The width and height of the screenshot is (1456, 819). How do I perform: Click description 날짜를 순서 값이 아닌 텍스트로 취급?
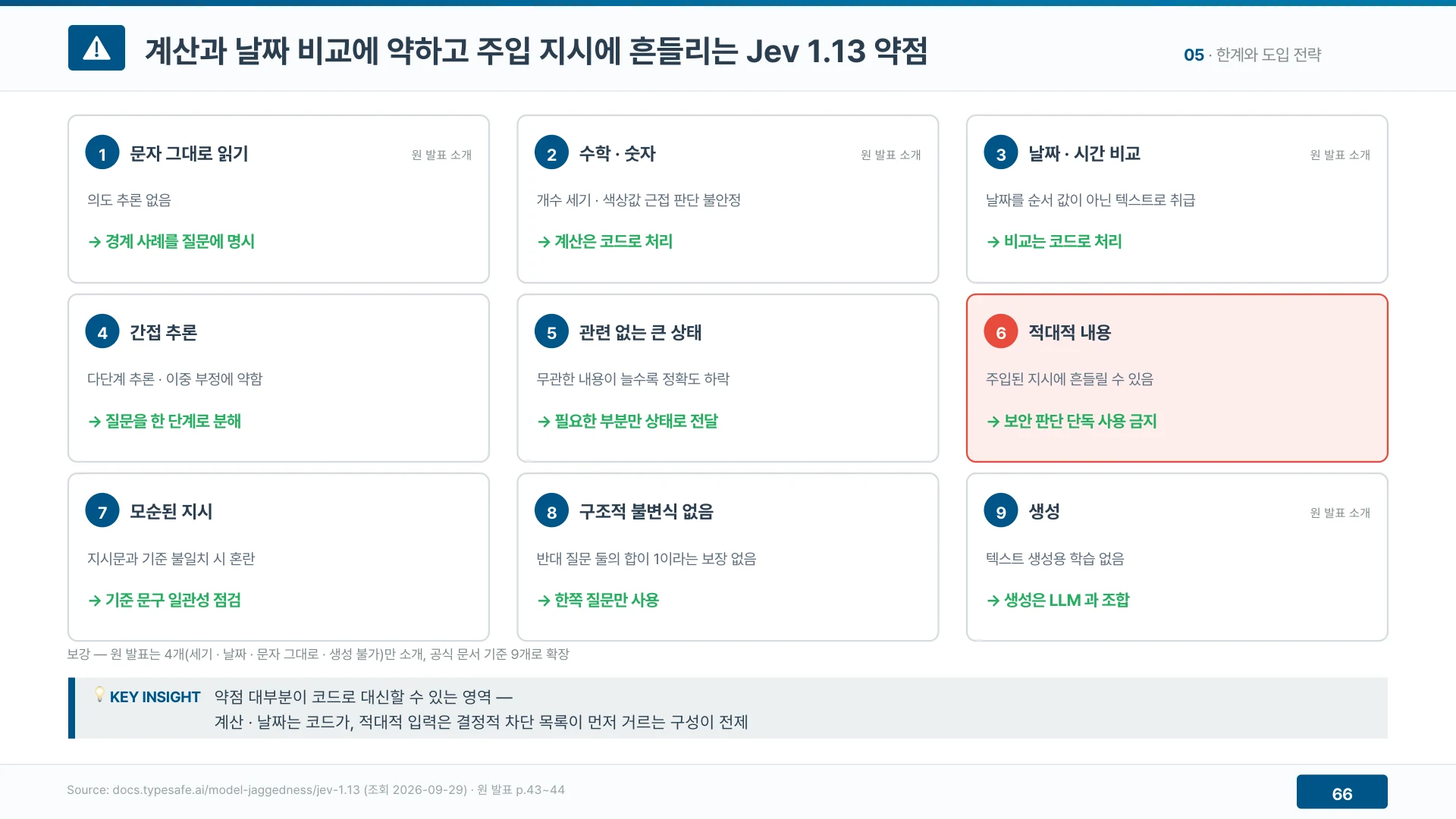[x=1090, y=200]
